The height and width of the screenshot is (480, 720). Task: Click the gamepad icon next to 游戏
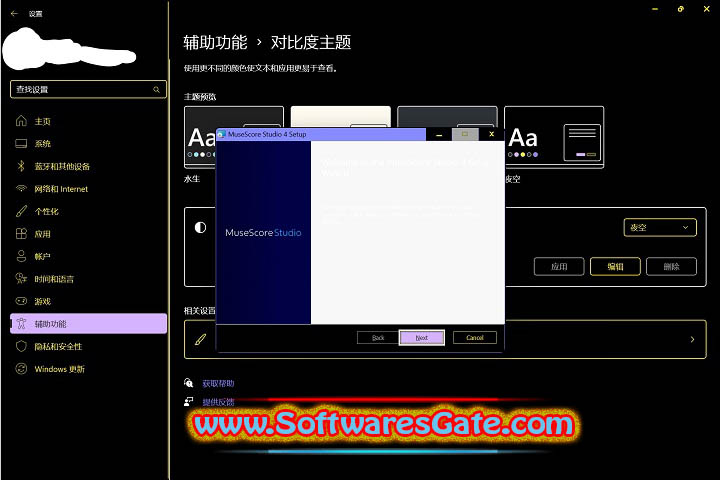click(x=21, y=301)
